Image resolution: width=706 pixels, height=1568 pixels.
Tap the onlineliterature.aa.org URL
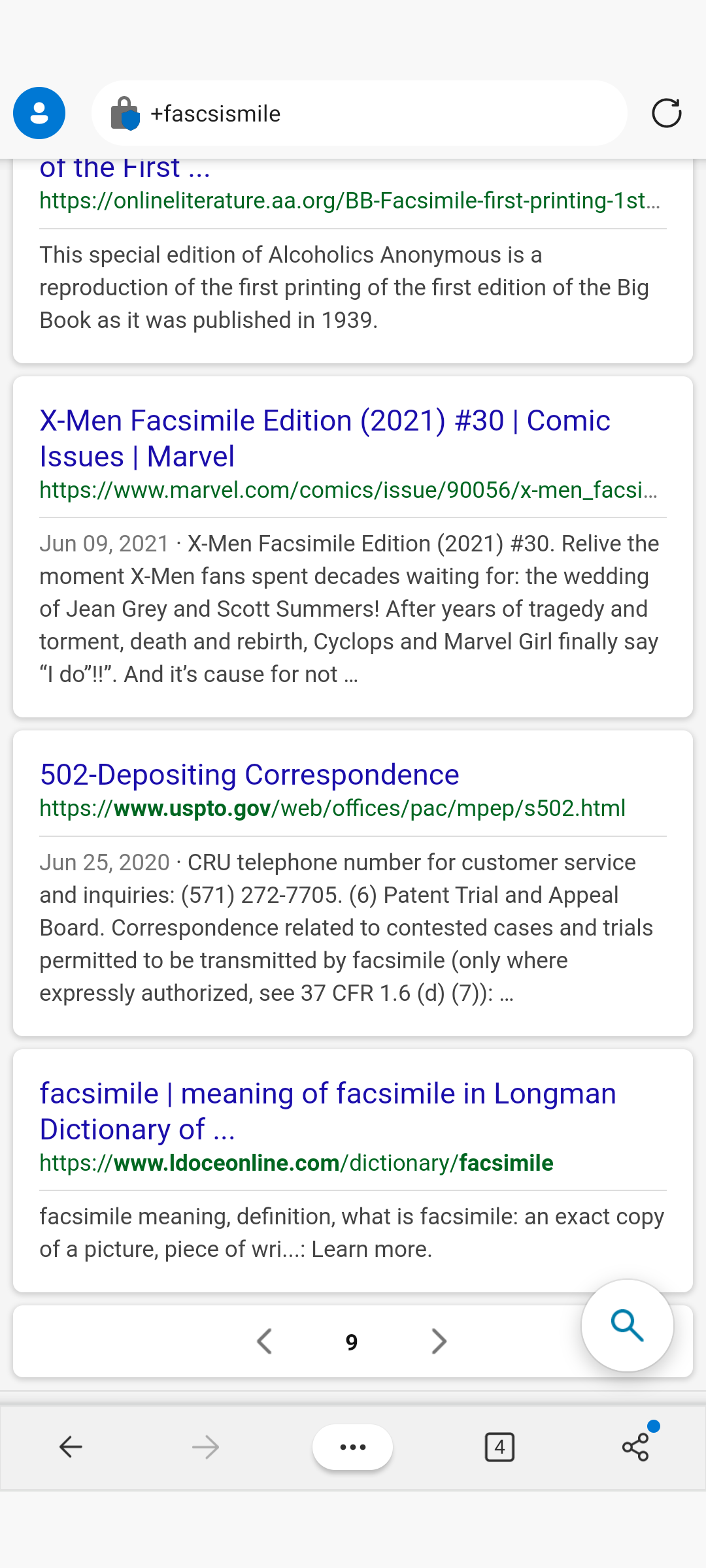click(x=350, y=200)
